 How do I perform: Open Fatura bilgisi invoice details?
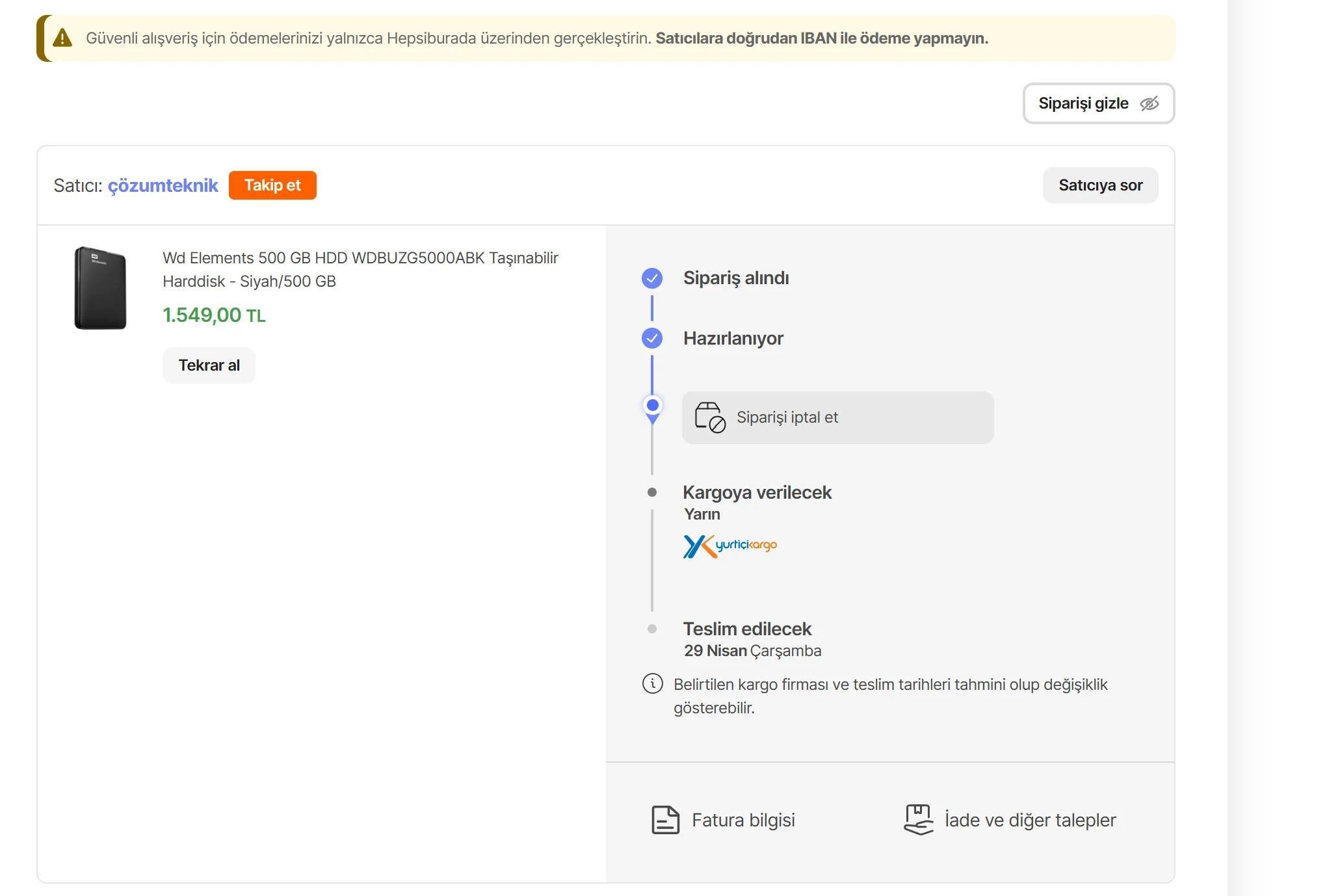(723, 820)
